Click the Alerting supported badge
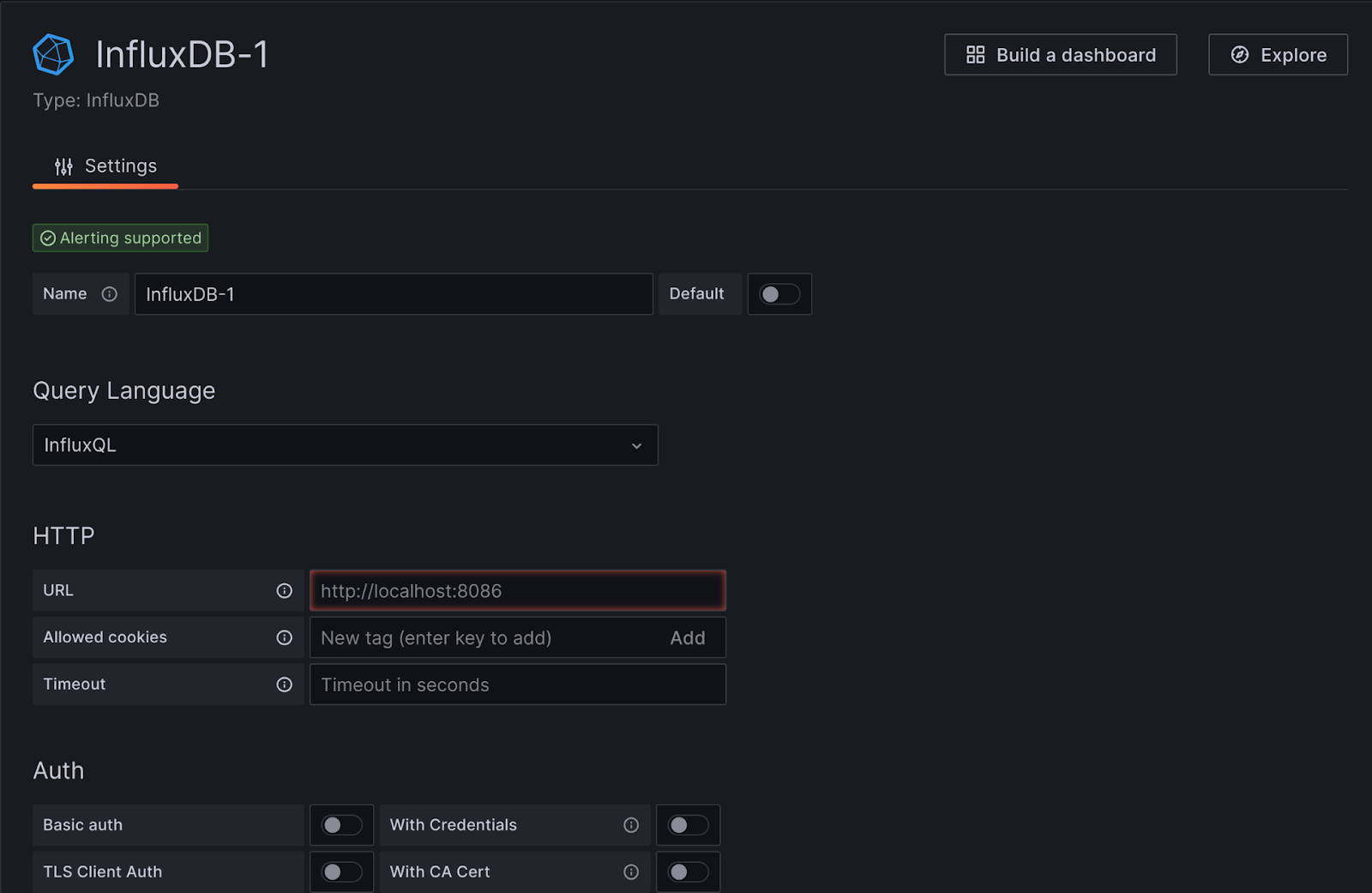Screen dimensions: 1372x893 121,238
